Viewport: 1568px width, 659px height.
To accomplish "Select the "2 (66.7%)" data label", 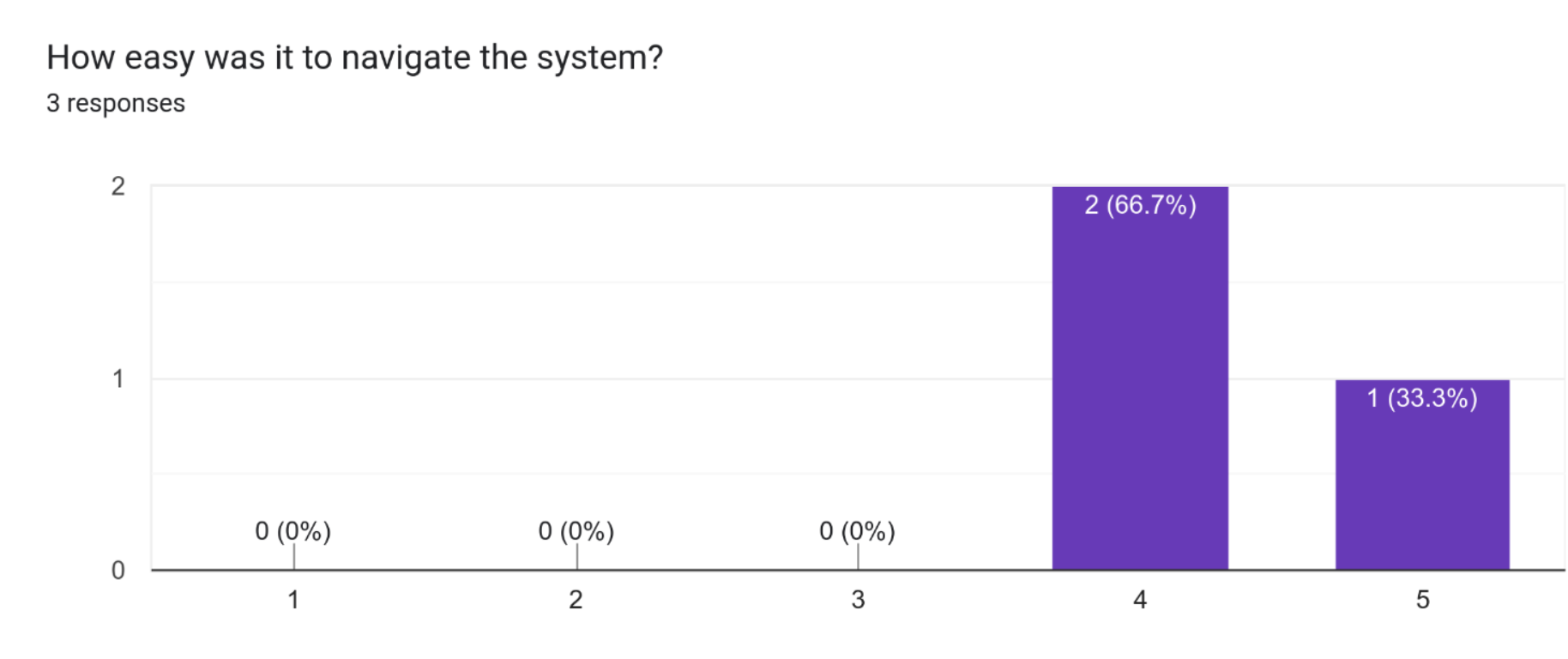I will 1140,205.
